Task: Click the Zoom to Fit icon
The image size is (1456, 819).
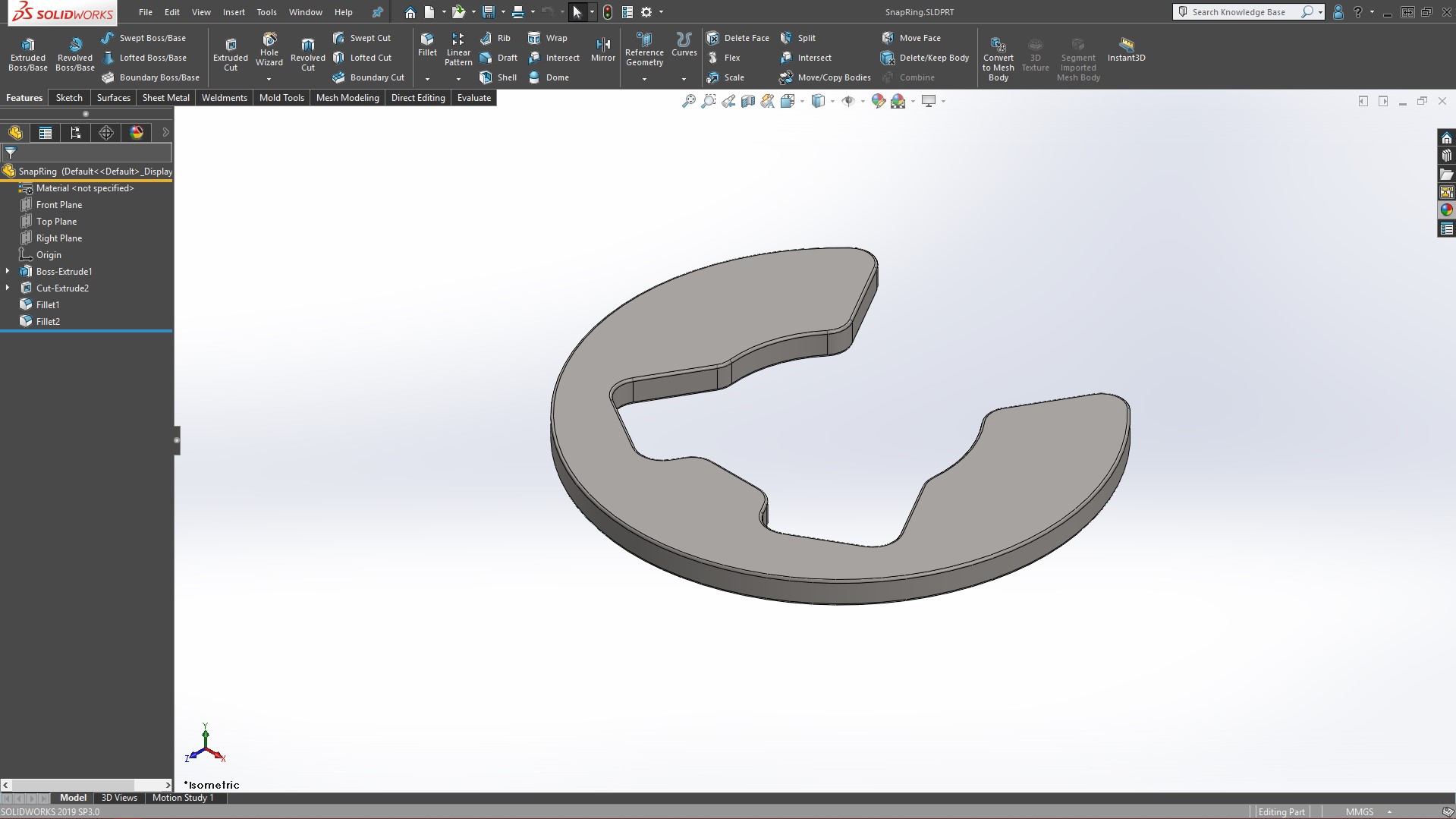Action: [x=688, y=101]
